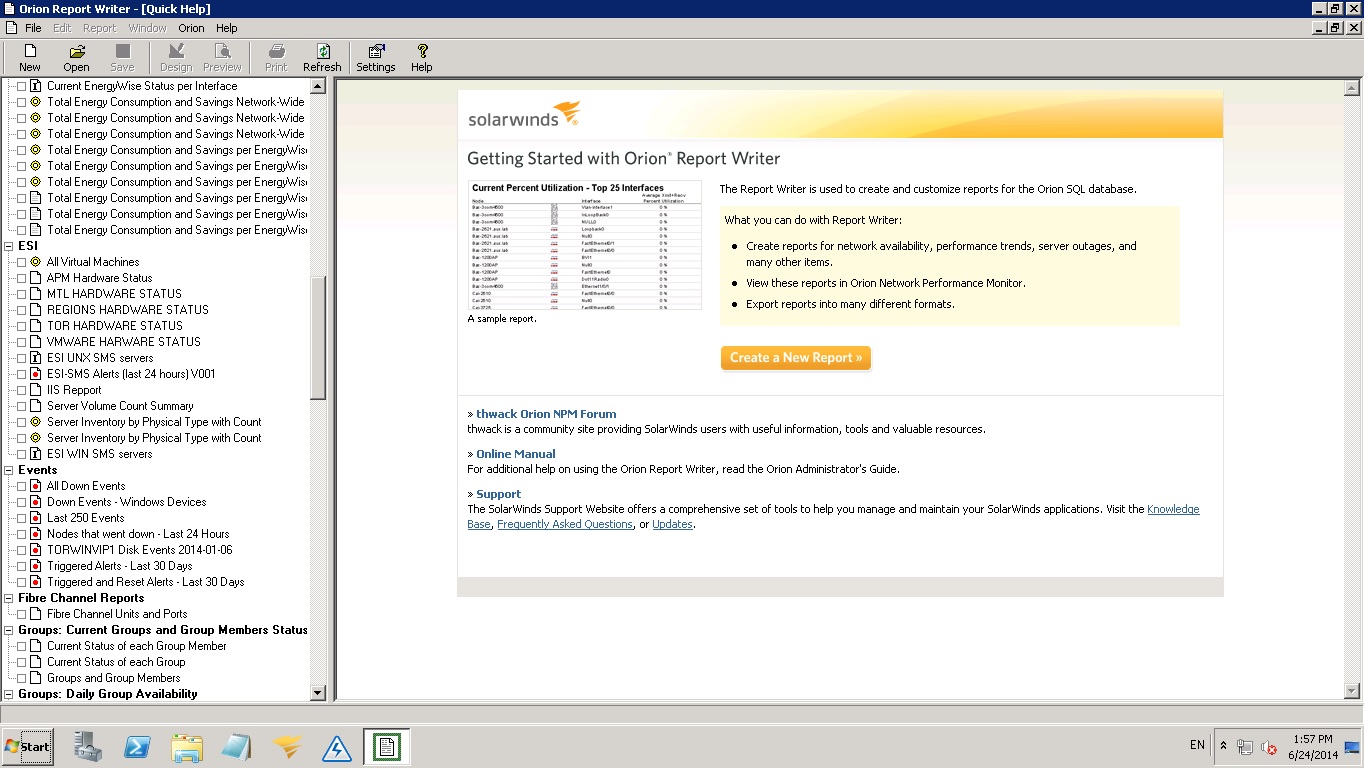Open Windows Explorer from the taskbar

click(187, 747)
